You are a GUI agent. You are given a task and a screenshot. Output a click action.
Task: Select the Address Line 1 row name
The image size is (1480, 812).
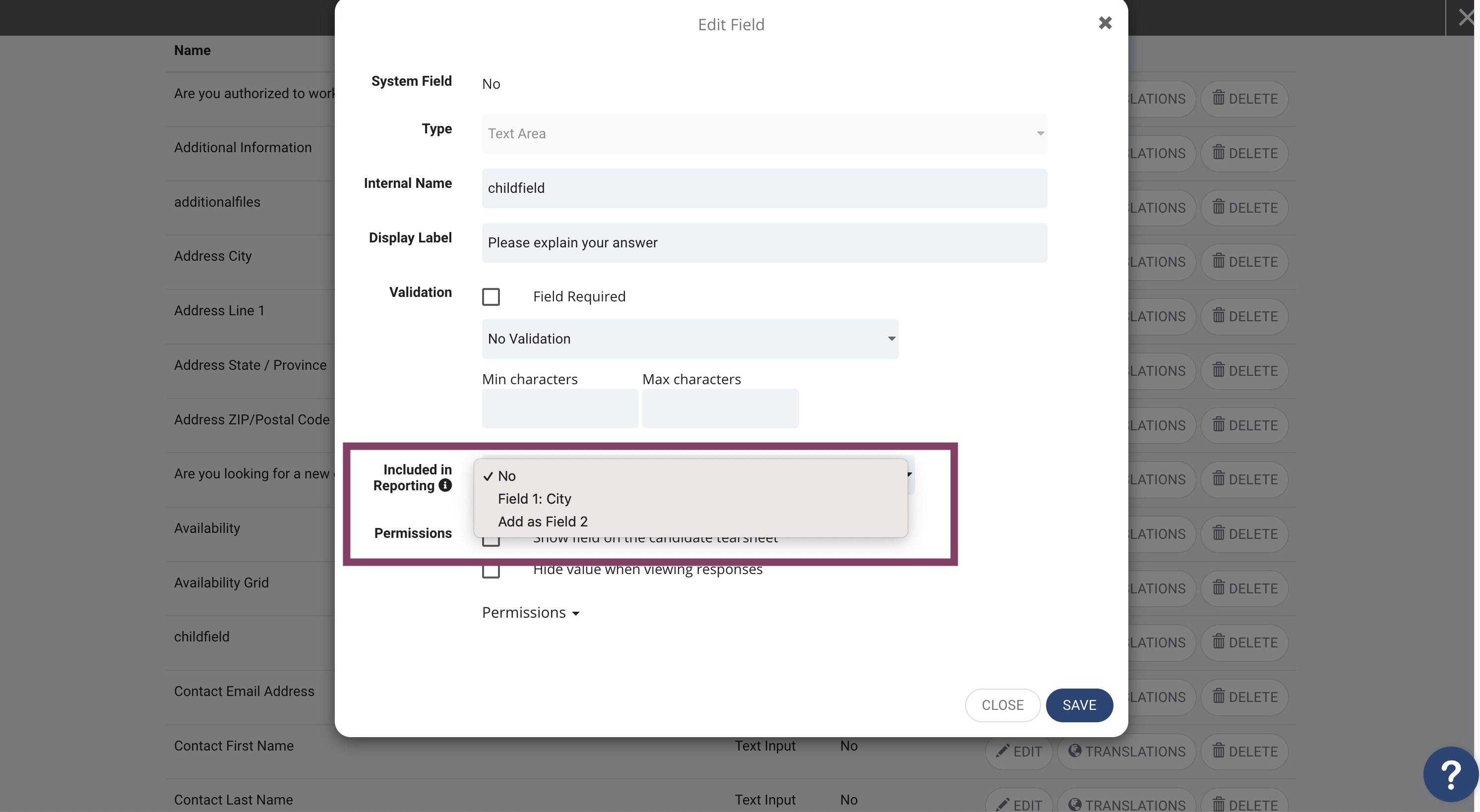(x=220, y=311)
